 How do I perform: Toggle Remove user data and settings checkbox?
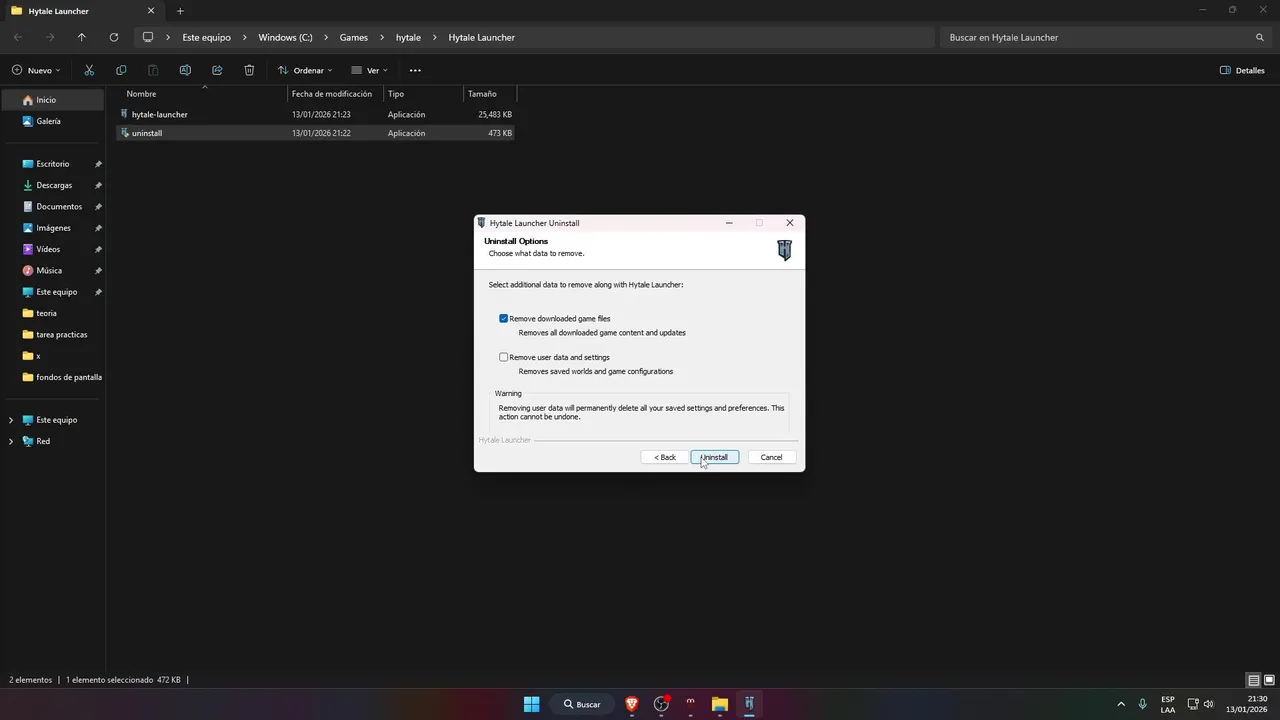click(504, 357)
